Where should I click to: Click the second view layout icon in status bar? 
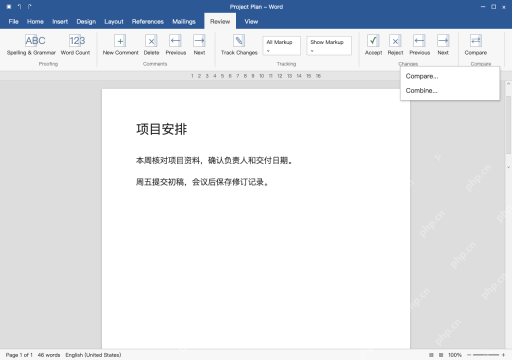441,355
